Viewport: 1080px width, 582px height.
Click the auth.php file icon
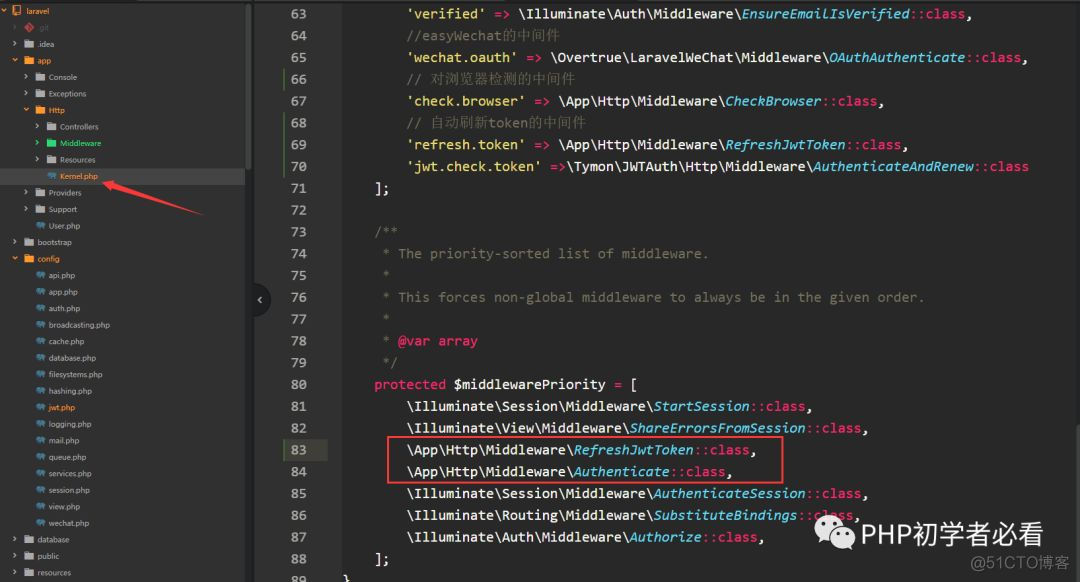(41, 308)
